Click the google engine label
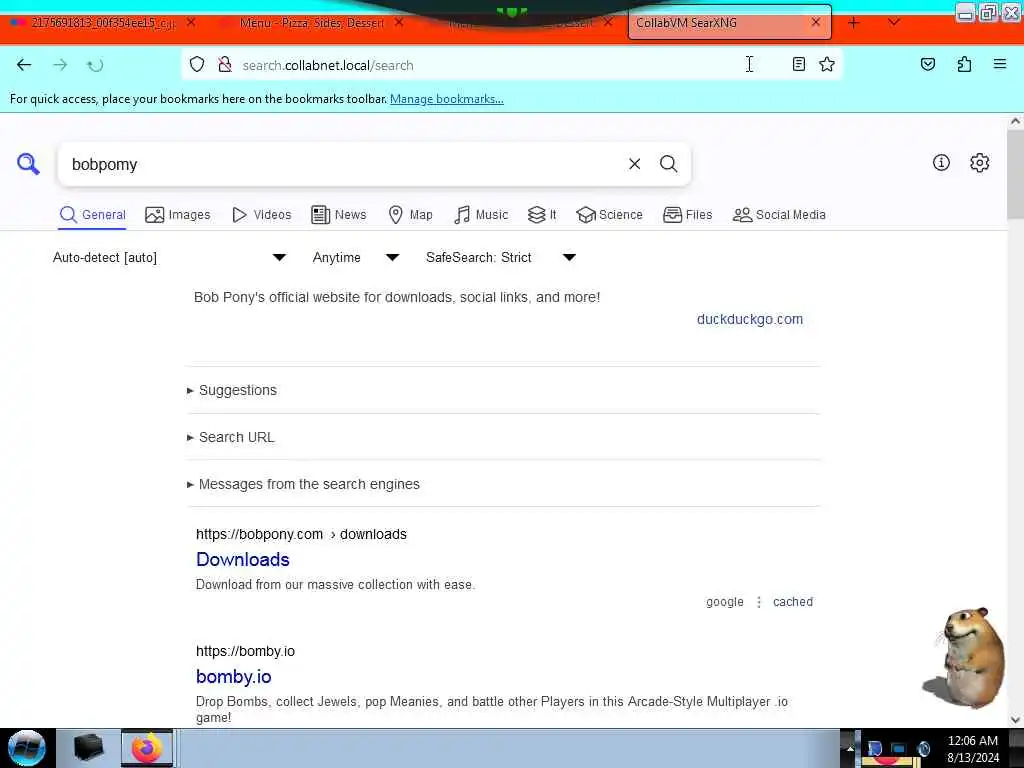 (725, 601)
